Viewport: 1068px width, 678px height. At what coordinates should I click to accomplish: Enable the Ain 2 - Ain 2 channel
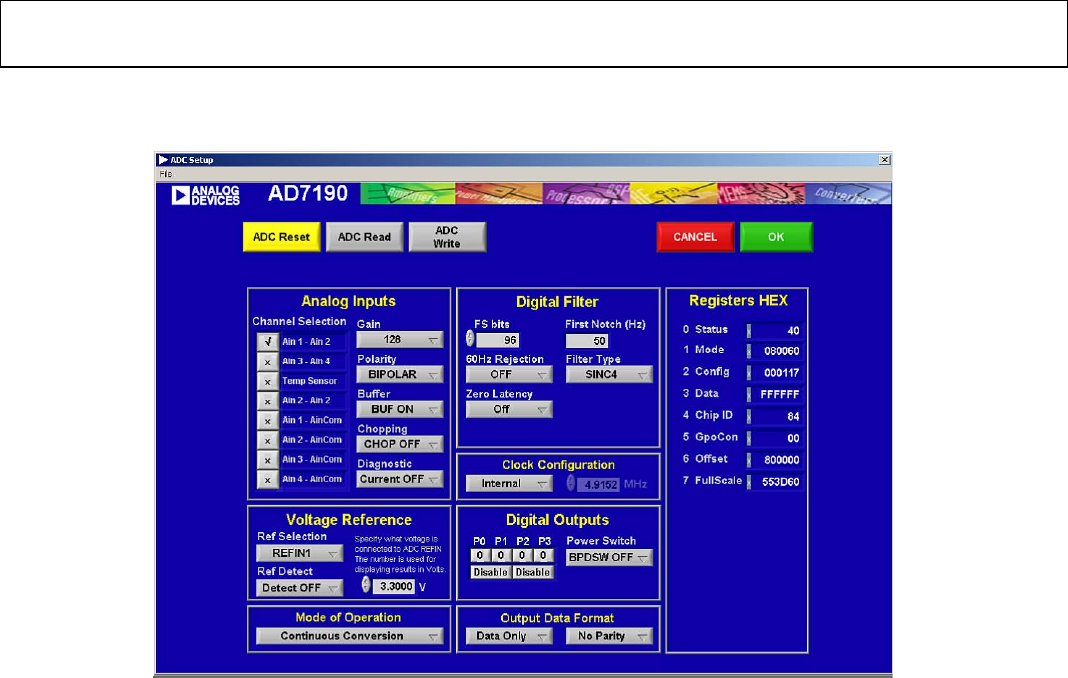[268, 401]
